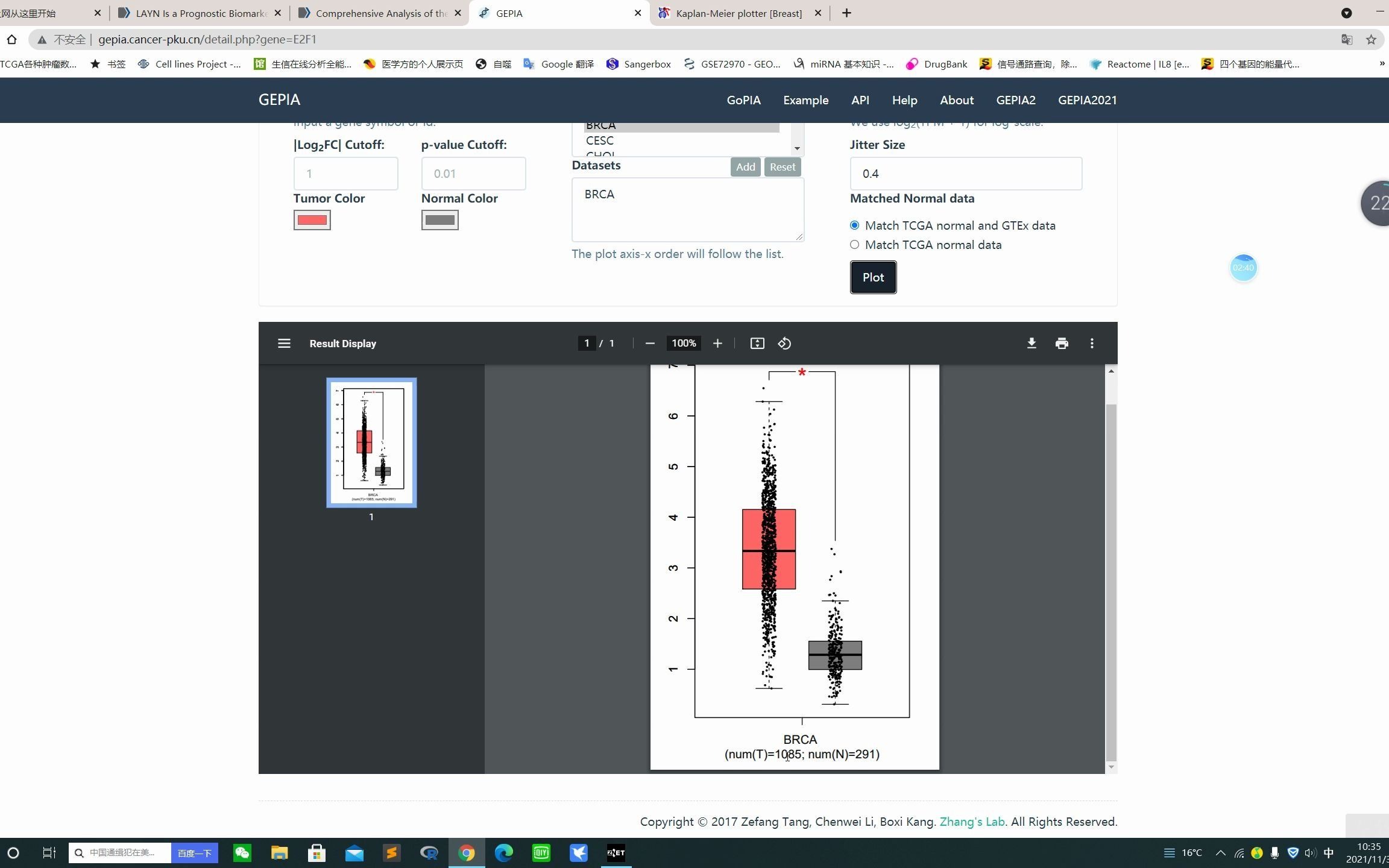Click the Tumor Color red swatch
The image size is (1389, 868).
[312, 220]
